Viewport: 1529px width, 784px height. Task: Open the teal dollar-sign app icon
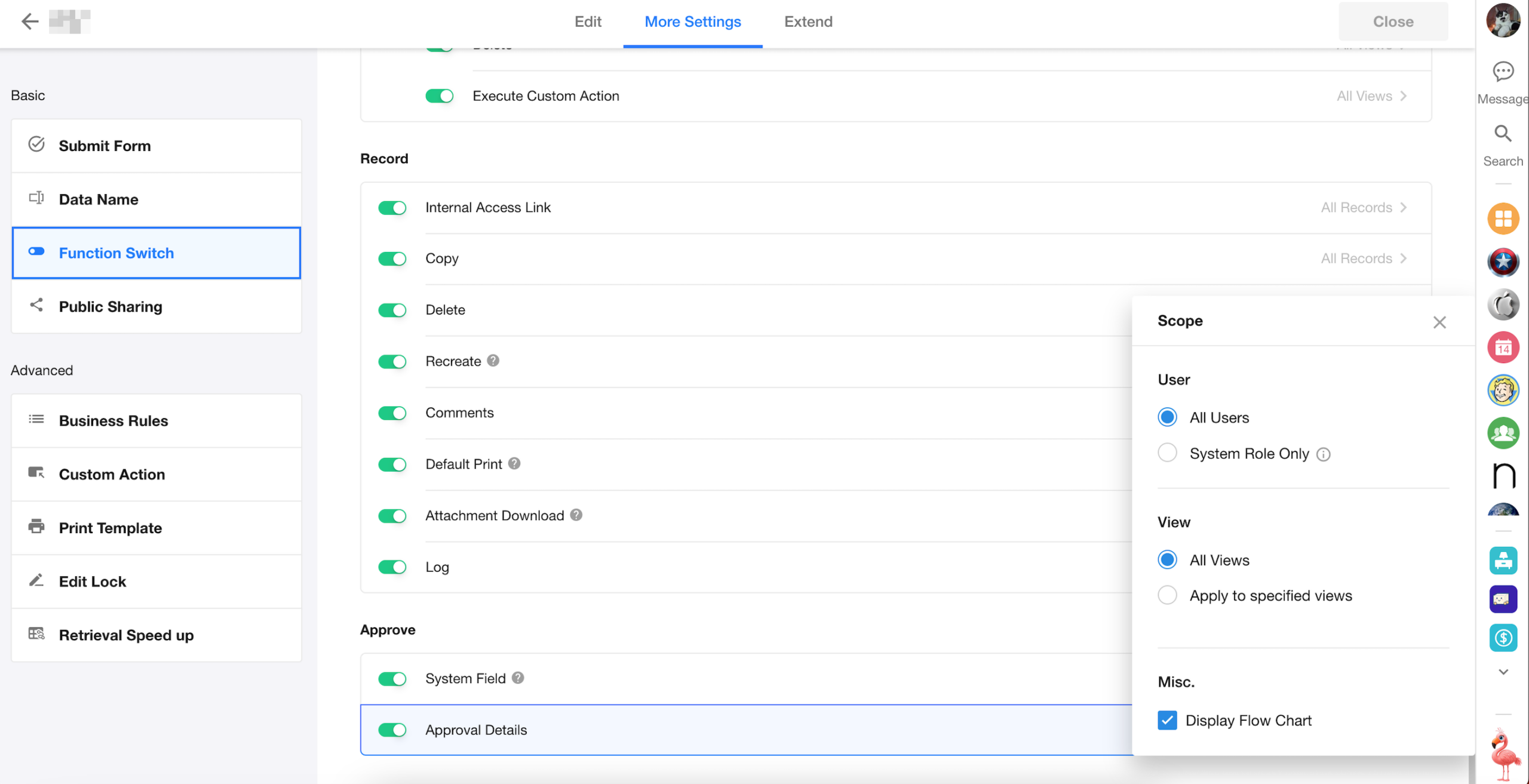[x=1503, y=638]
